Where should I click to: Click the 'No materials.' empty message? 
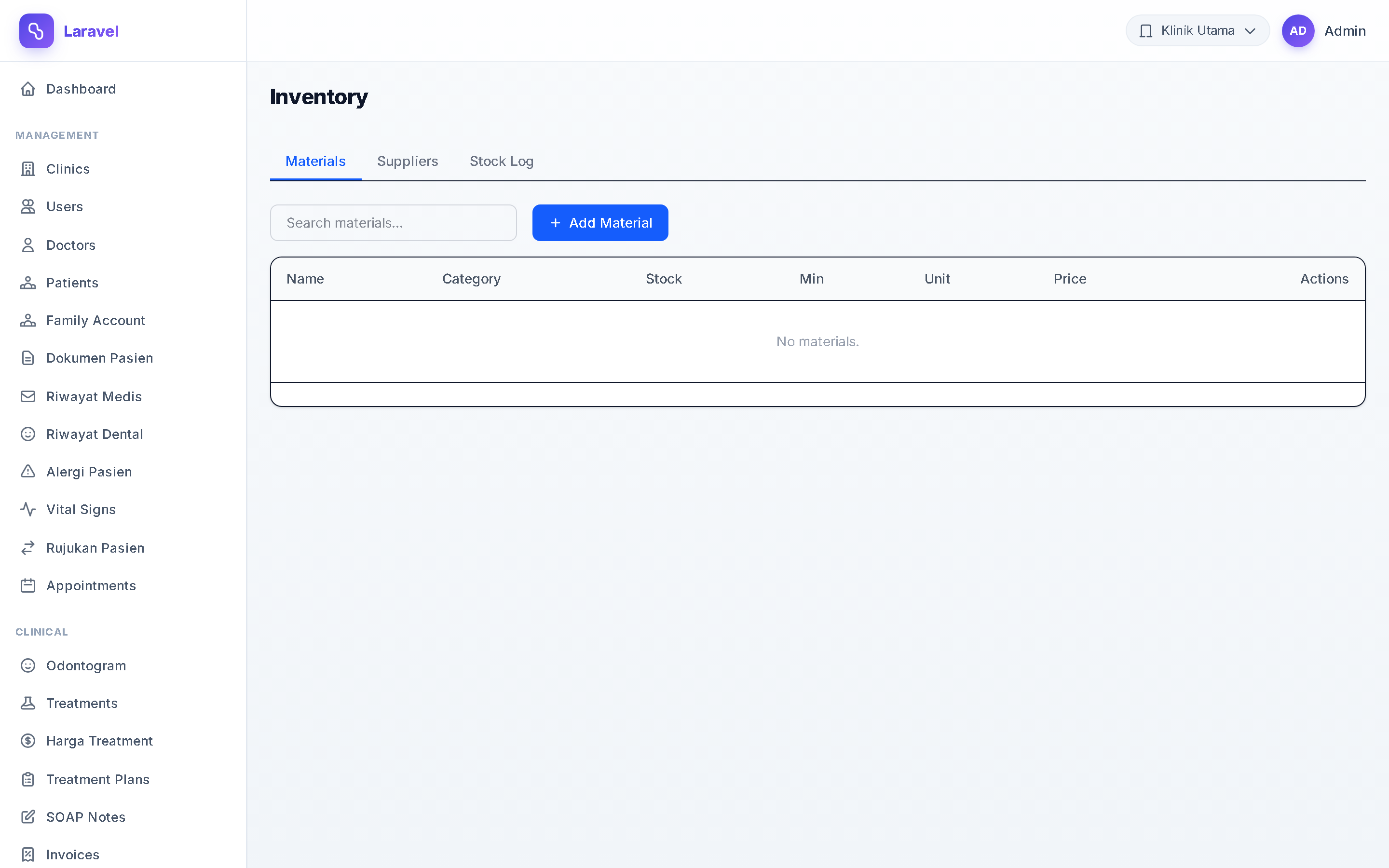(x=817, y=341)
